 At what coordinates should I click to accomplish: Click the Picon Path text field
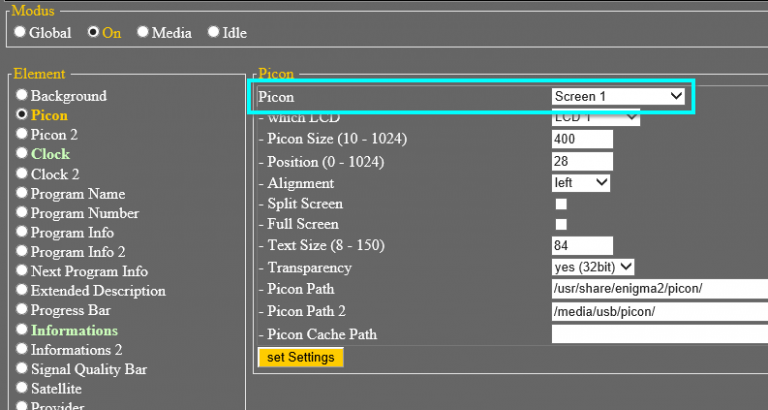[658, 290]
